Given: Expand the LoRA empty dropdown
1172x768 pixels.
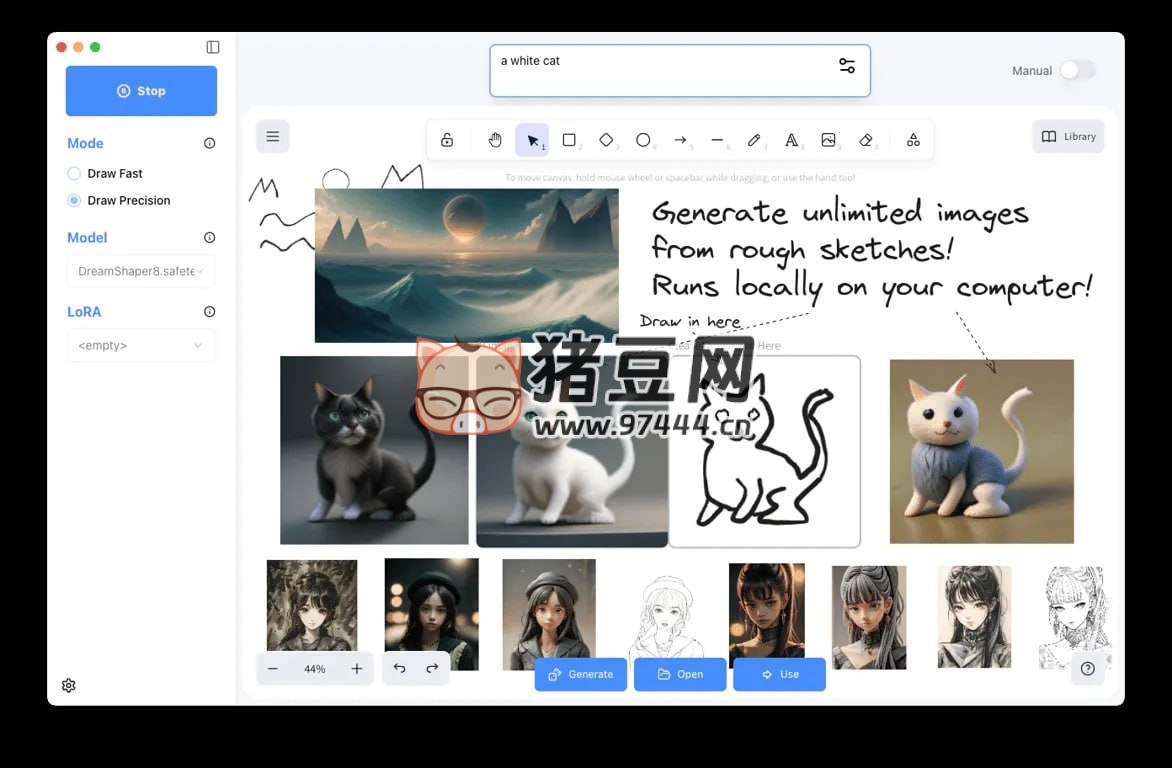Looking at the screenshot, I should (141, 345).
